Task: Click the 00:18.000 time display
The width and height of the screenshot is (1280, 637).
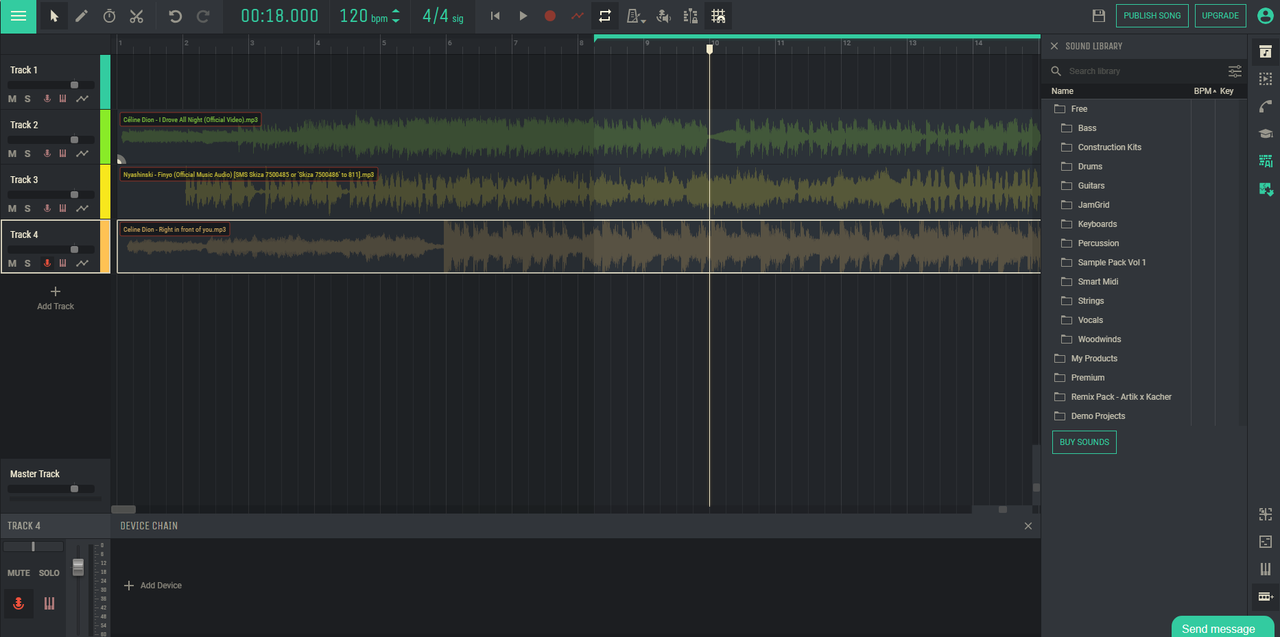Action: point(280,16)
